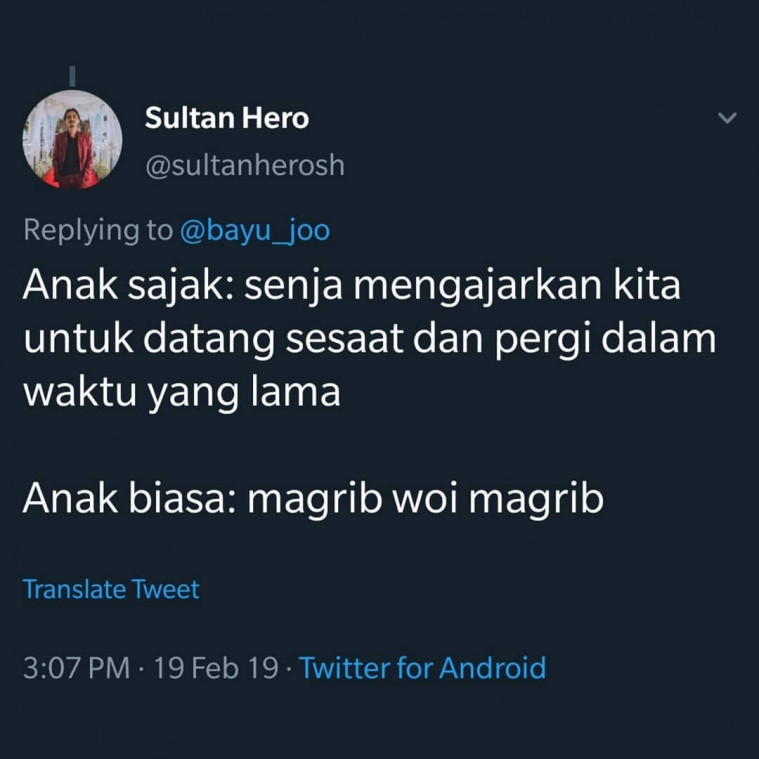
Task: Translate this tweet using Translate Tweet
Action: pyautogui.click(x=111, y=589)
